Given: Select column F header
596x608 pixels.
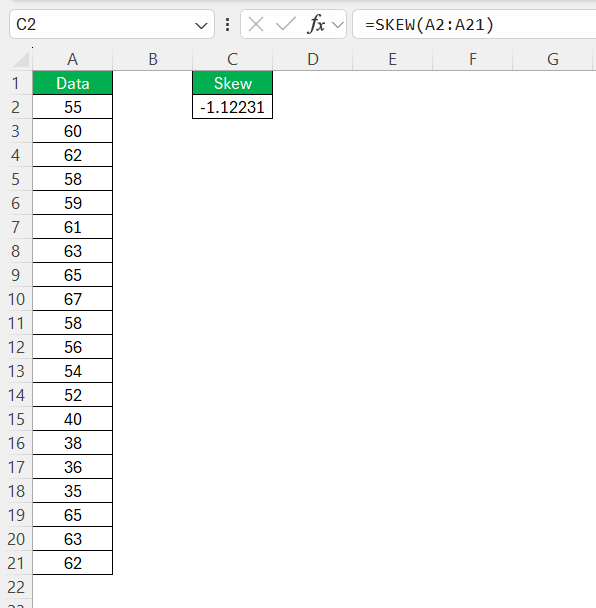Looking at the screenshot, I should tap(473, 59).
